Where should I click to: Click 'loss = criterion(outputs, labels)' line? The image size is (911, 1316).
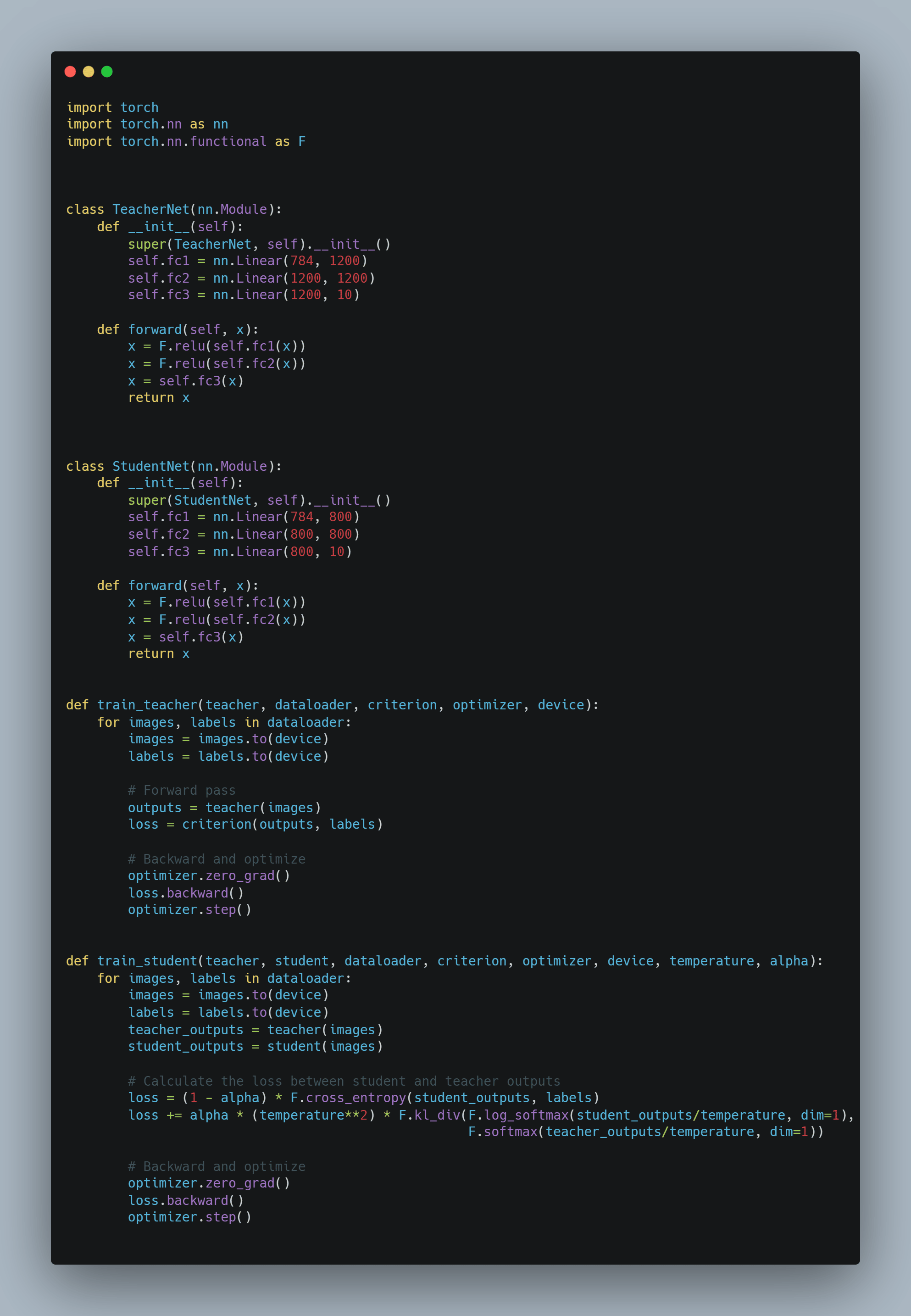click(255, 825)
